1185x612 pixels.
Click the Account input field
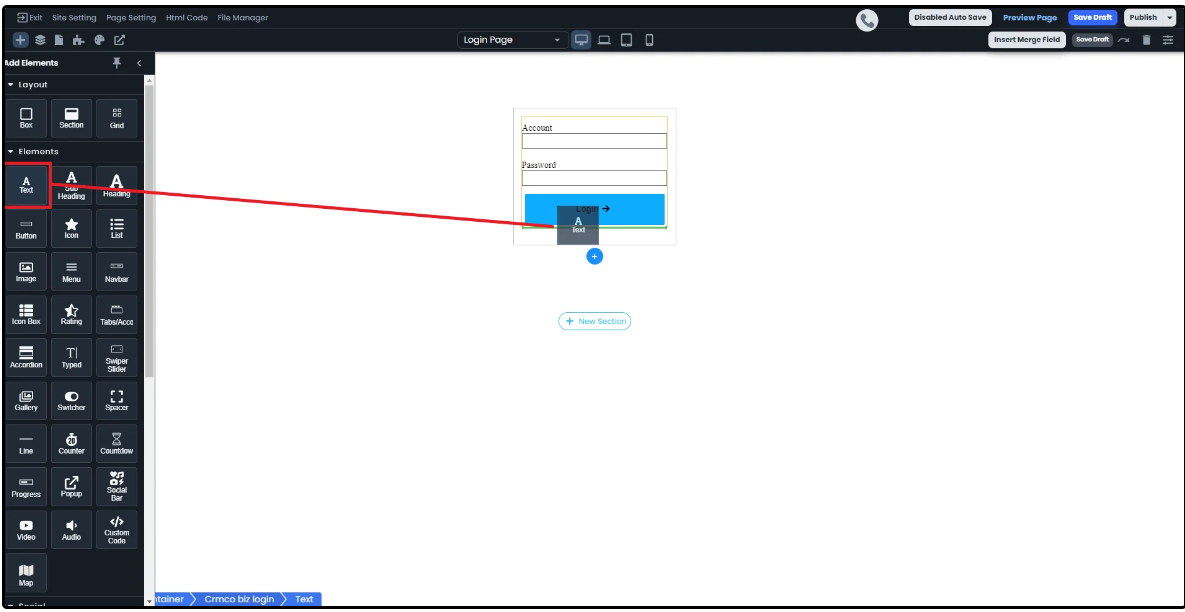(594, 141)
